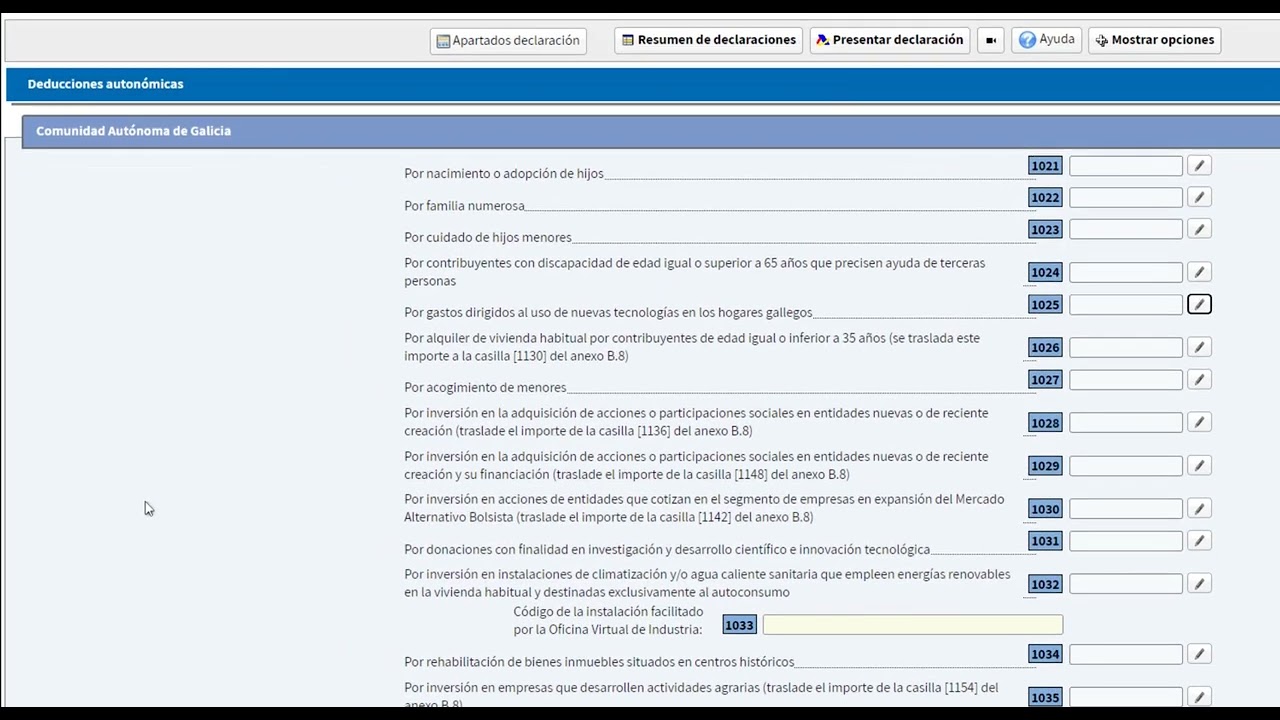Click pencil icon next to casilla 1031
Image resolution: width=1280 pixels, height=720 pixels.
point(1199,541)
